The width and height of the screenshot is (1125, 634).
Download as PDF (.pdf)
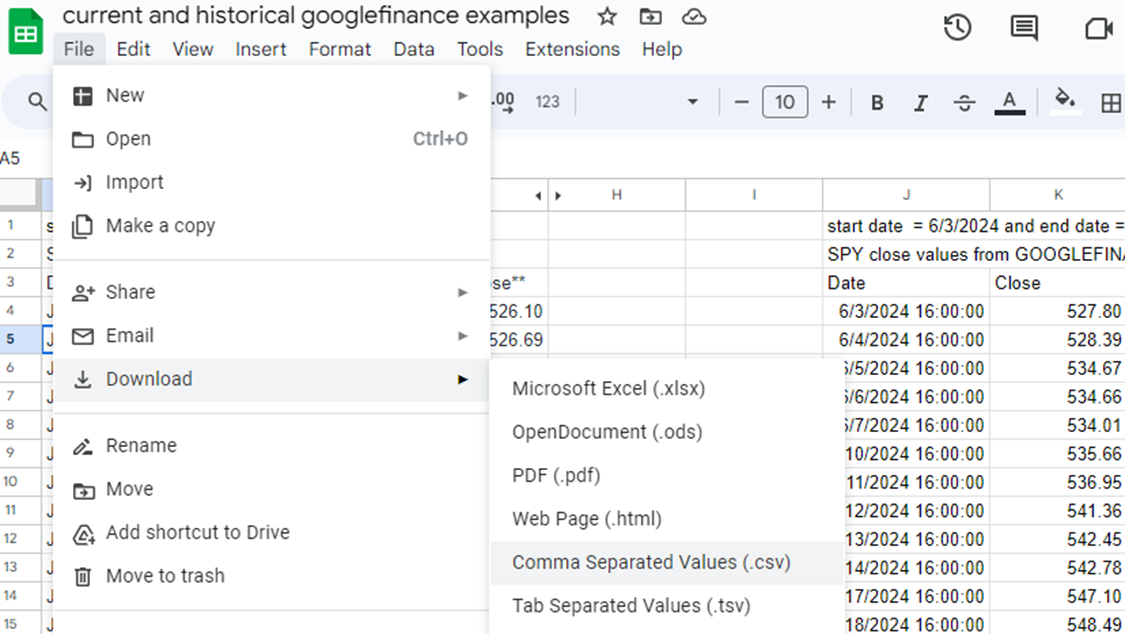[x=667, y=476]
